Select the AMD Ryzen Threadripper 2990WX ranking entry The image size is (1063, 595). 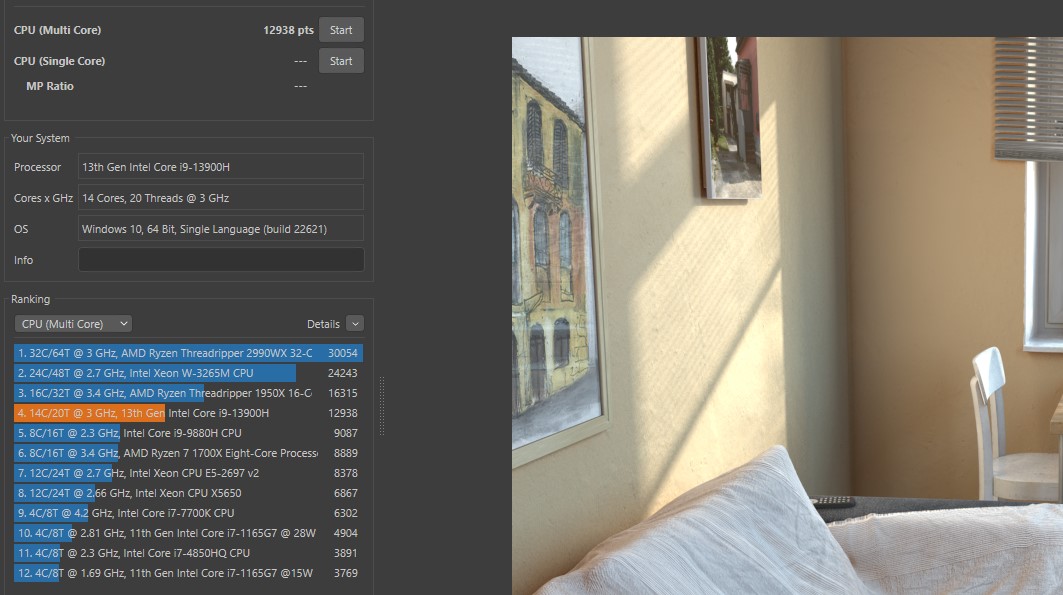[x=188, y=353]
